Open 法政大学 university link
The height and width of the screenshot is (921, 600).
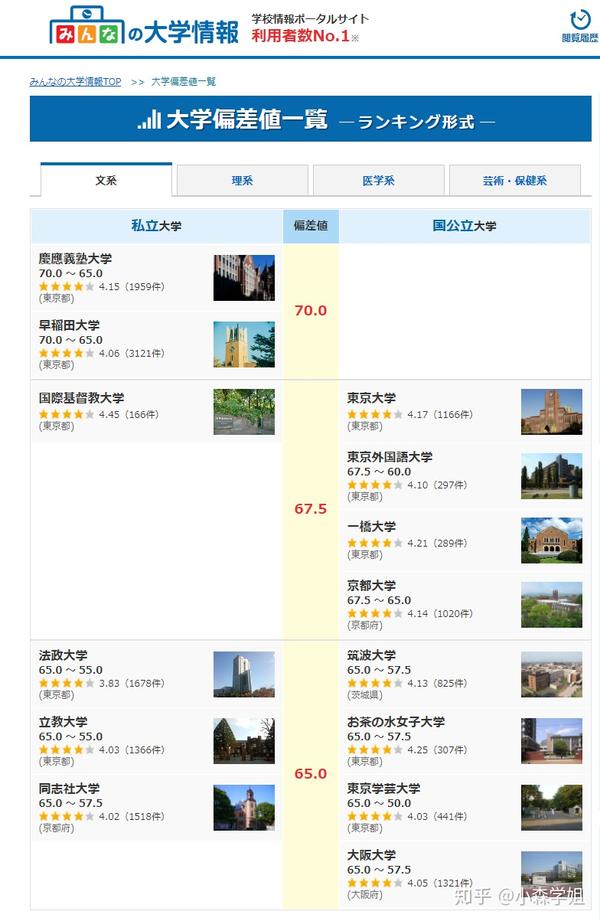click(x=63, y=655)
